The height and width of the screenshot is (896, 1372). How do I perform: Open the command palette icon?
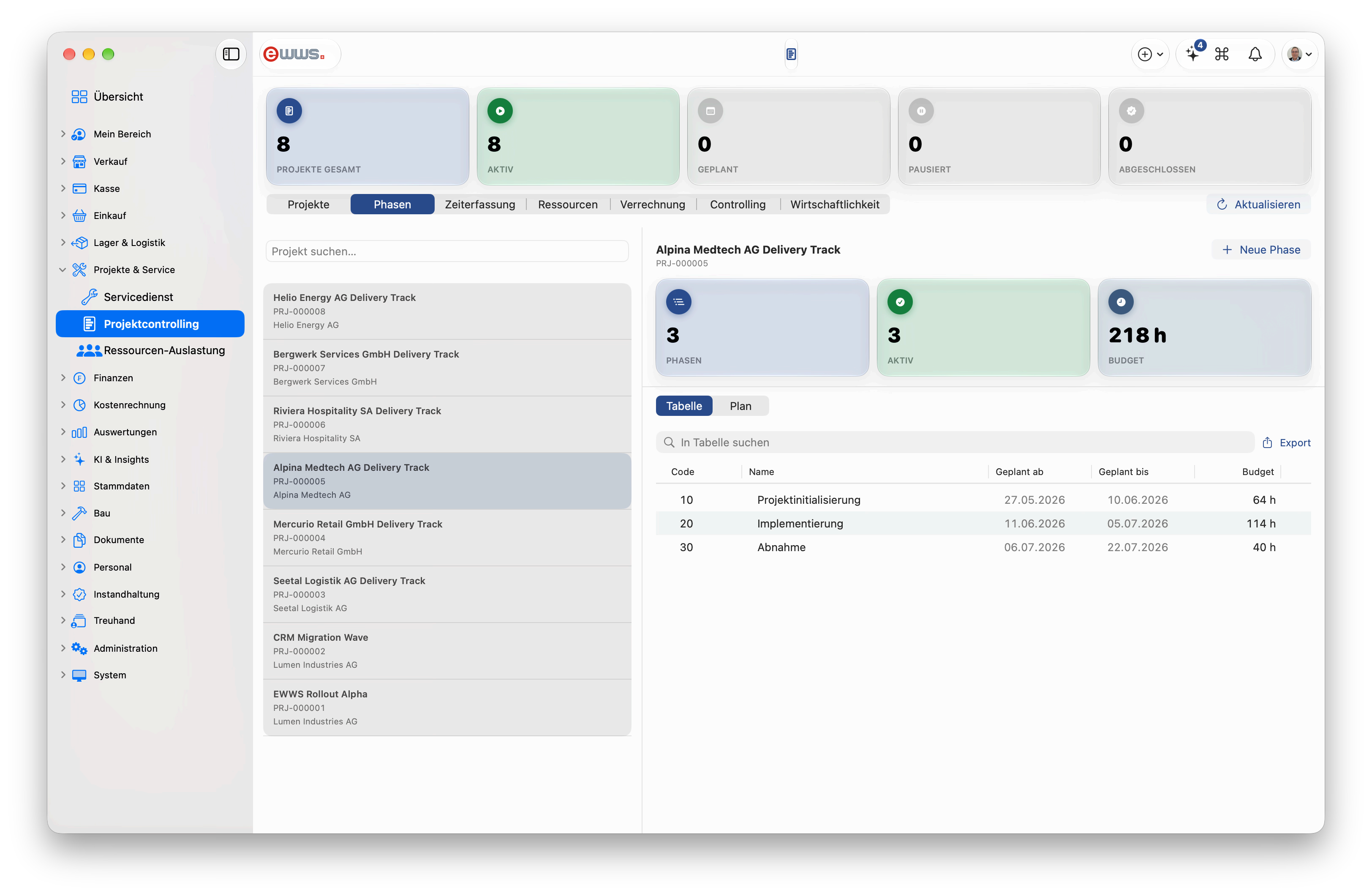tap(1222, 54)
